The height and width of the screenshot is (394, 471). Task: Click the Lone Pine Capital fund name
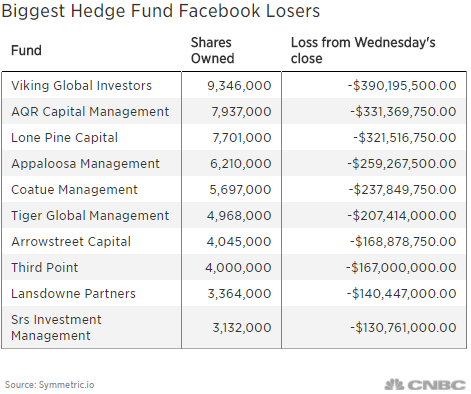pos(64,138)
